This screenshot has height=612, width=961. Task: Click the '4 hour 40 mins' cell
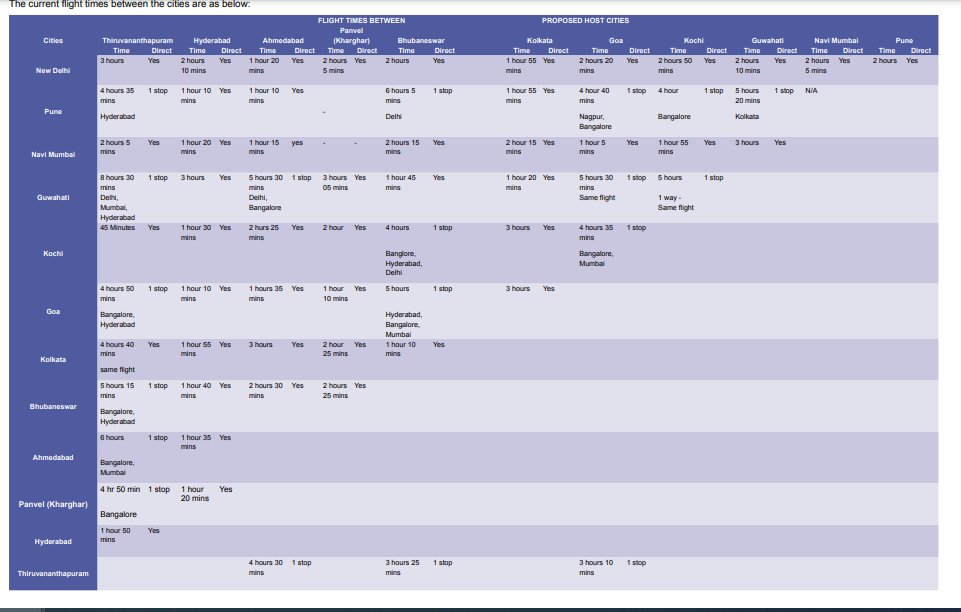coord(594,95)
